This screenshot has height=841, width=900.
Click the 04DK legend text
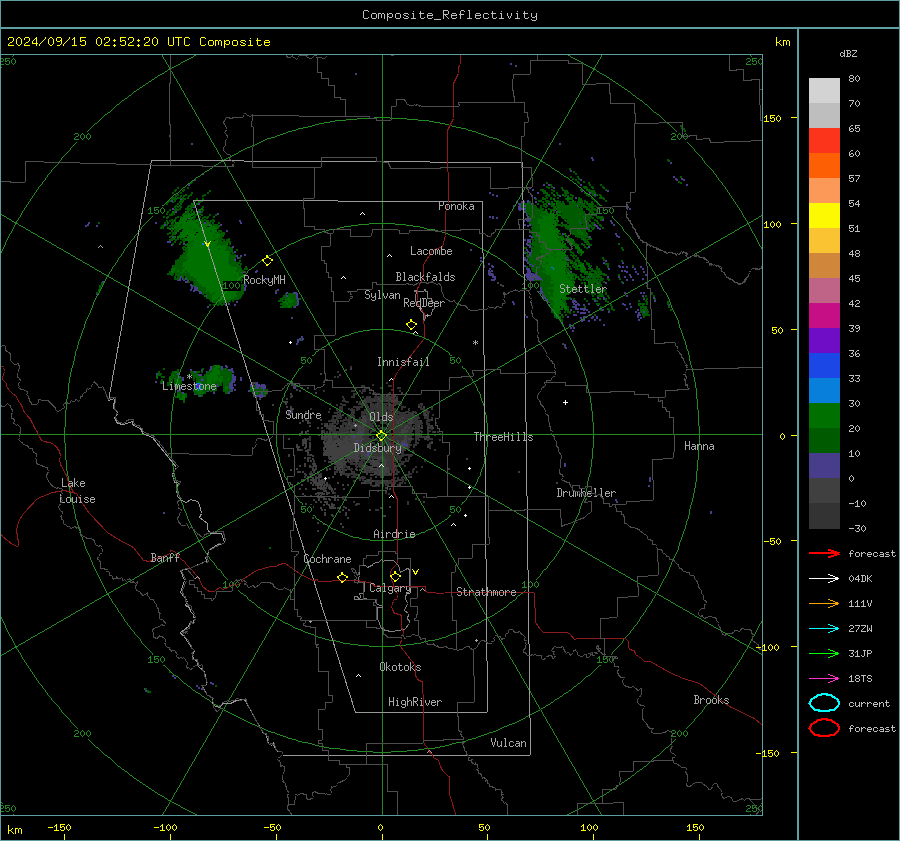point(860,579)
